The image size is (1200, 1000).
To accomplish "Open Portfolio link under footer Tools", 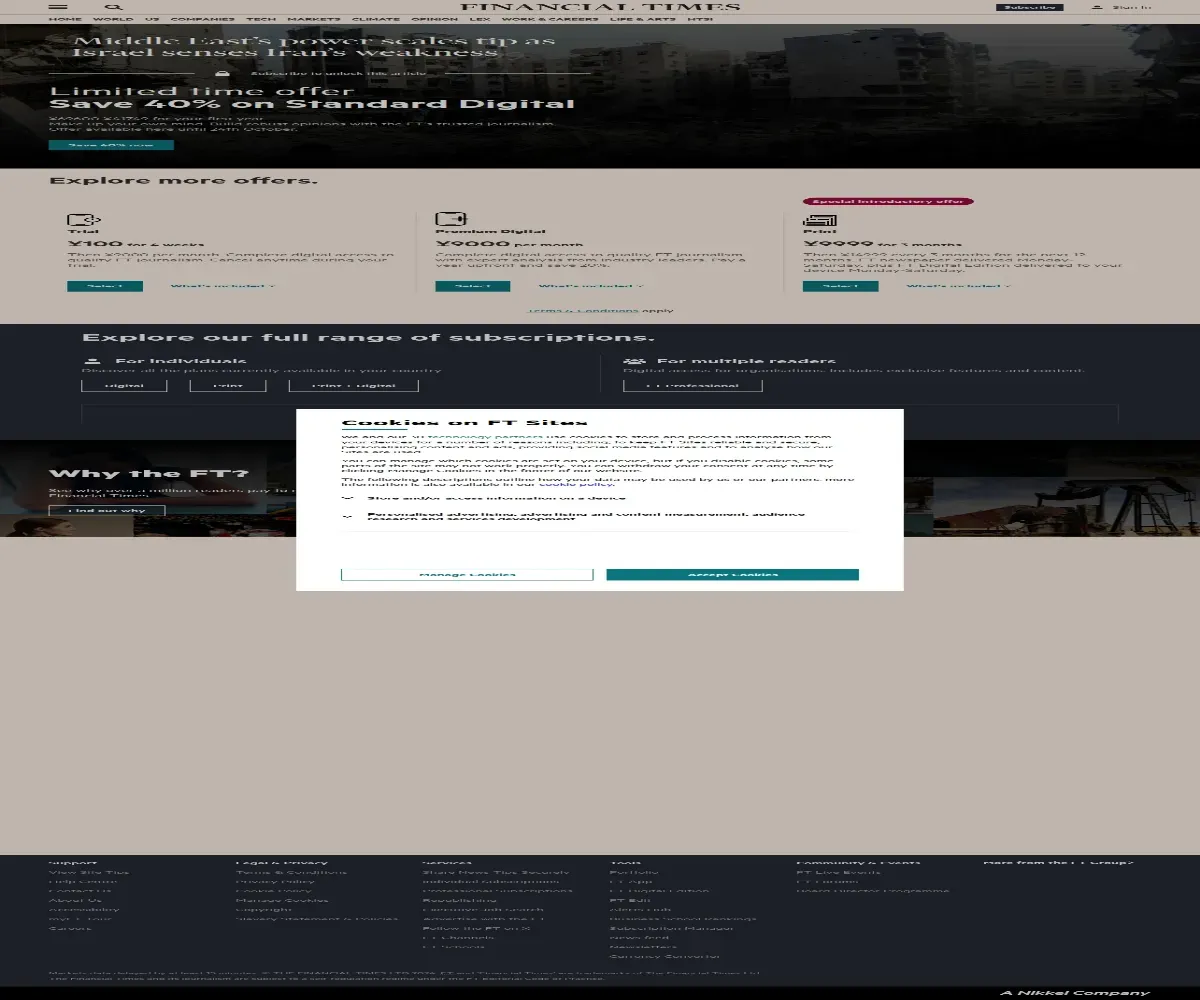I will [x=634, y=872].
